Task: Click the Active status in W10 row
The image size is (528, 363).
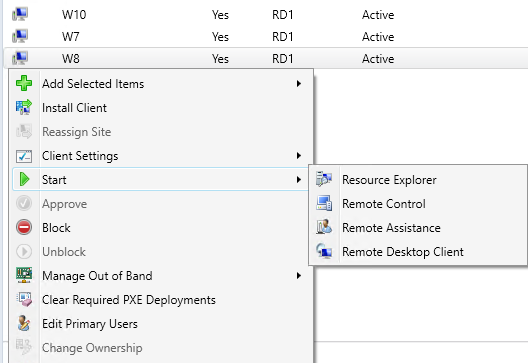Action: 378,15
